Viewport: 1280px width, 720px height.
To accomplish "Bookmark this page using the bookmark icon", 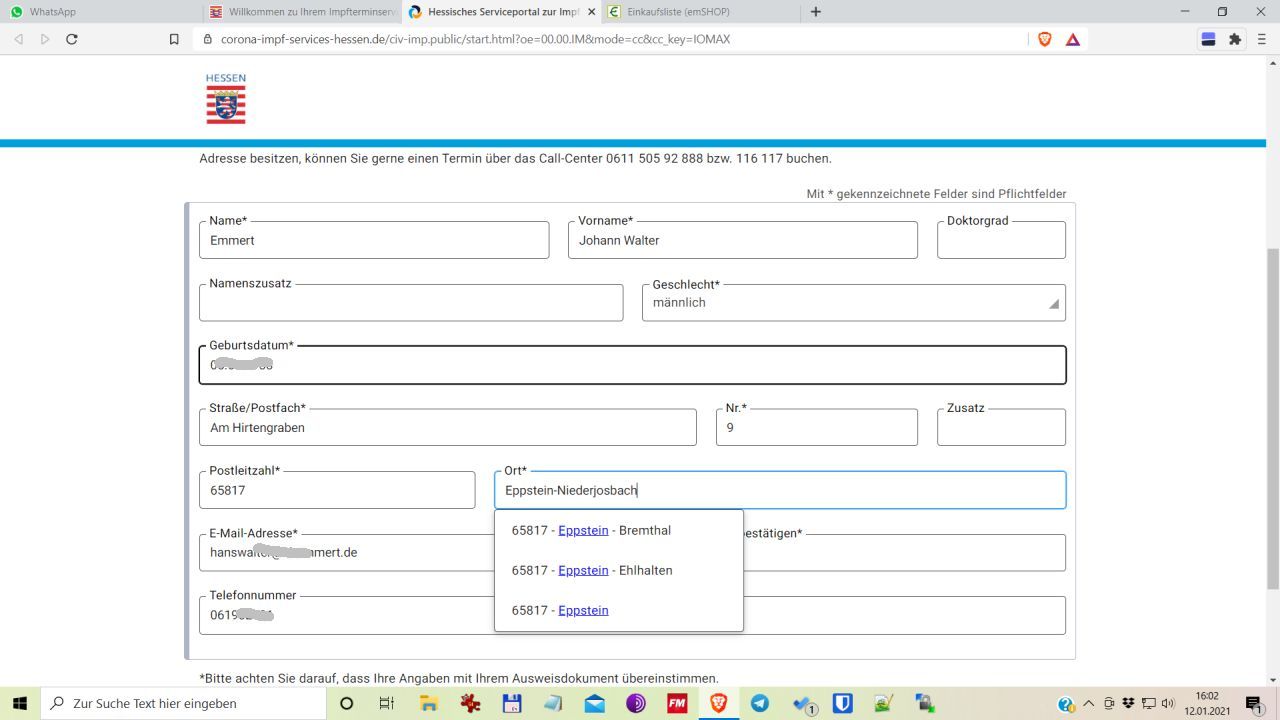I will point(174,39).
